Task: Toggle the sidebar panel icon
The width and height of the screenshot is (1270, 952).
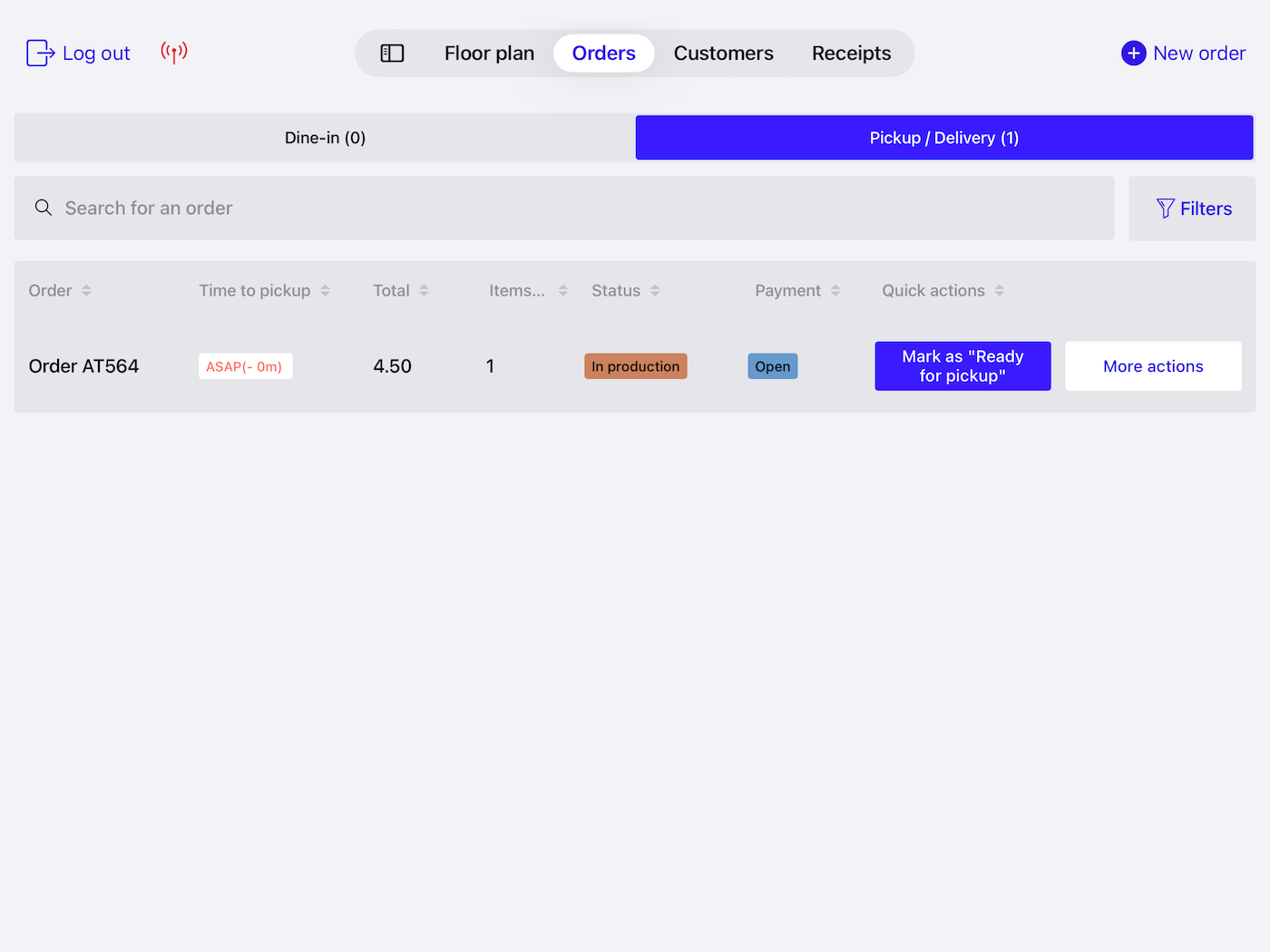Action: pos(392,53)
